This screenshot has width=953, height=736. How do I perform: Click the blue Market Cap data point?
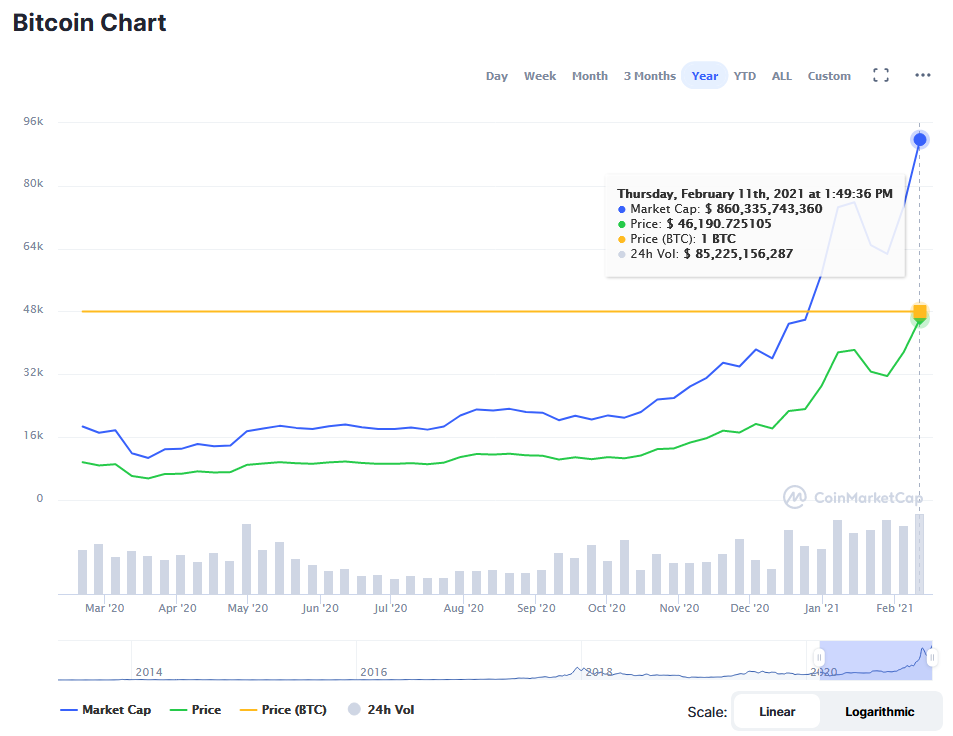(x=920, y=140)
